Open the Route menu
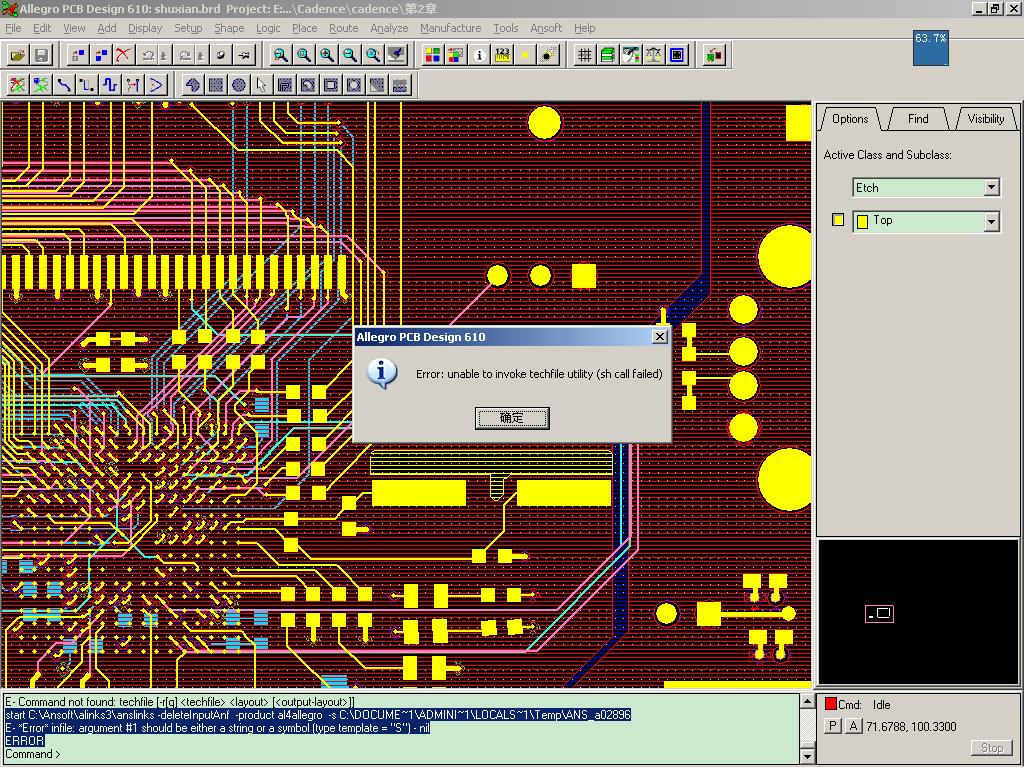Viewport: 1024px width, 768px height. point(343,28)
